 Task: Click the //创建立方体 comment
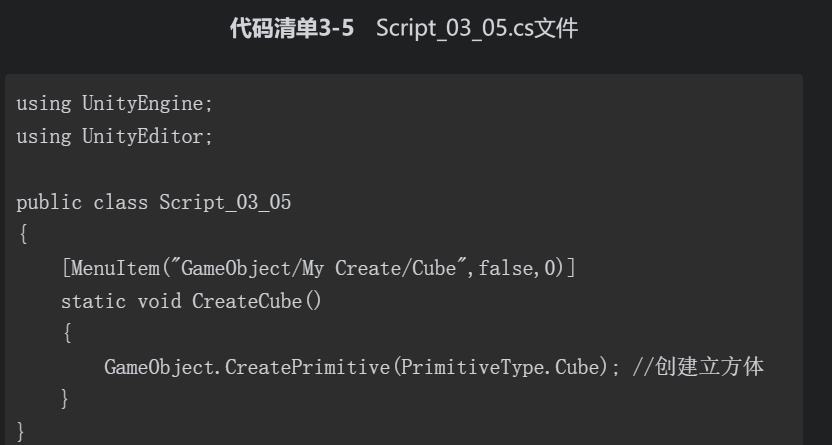[x=698, y=367]
